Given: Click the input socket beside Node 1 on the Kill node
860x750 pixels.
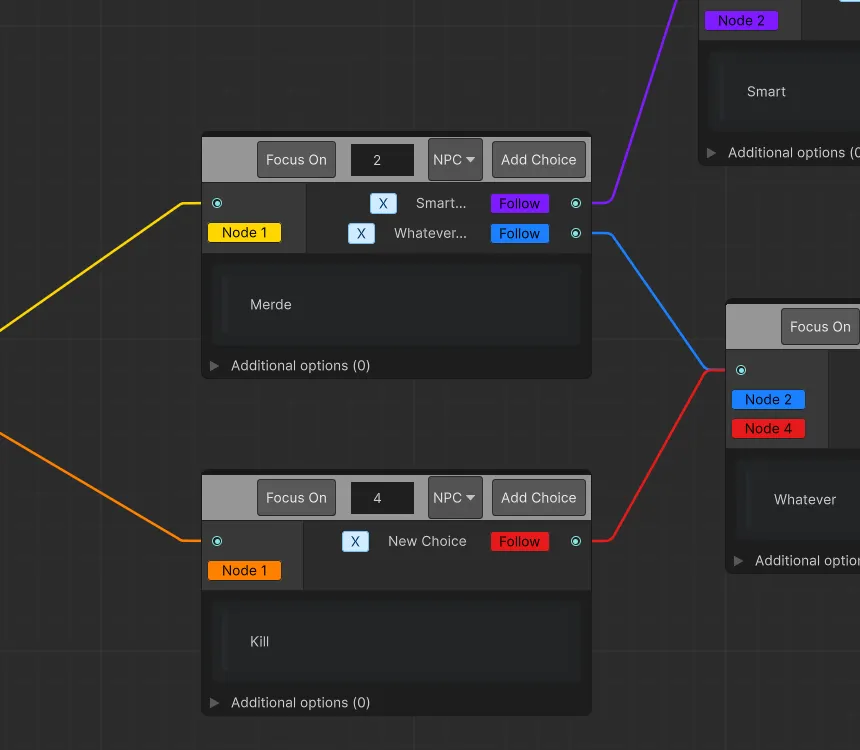Looking at the screenshot, I should 217,541.
